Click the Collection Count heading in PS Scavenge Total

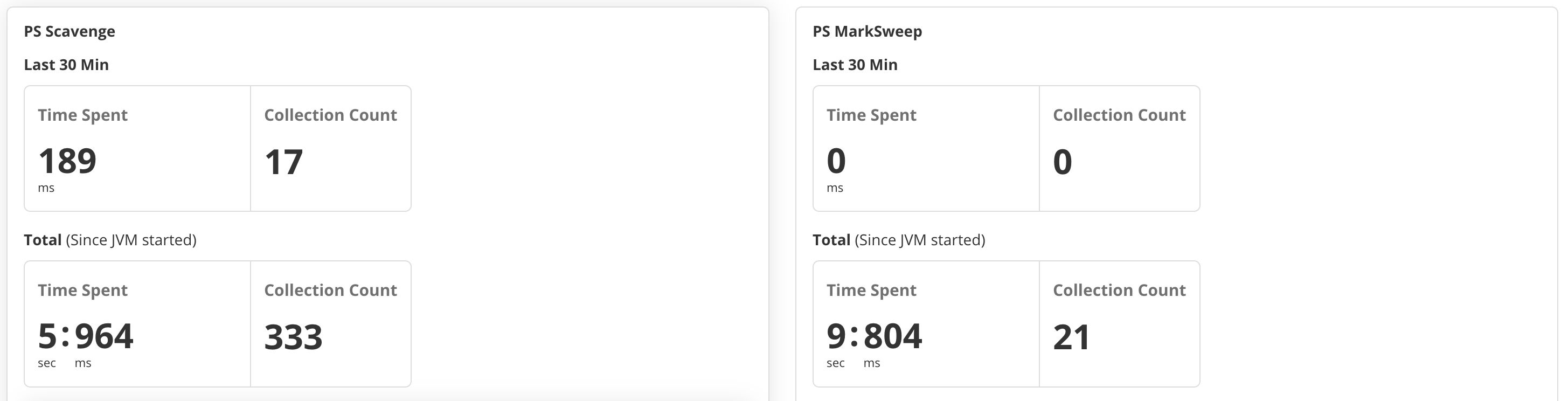(330, 291)
